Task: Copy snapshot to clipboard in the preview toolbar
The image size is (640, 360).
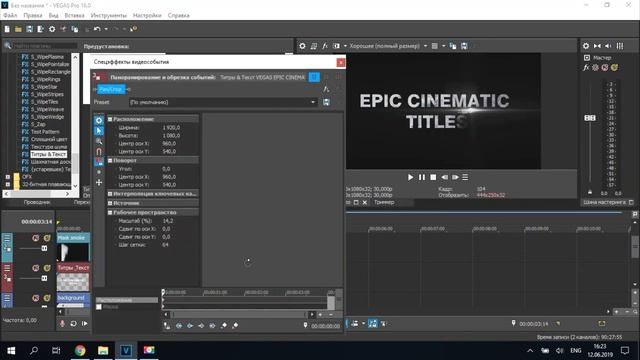Action: click(453, 46)
